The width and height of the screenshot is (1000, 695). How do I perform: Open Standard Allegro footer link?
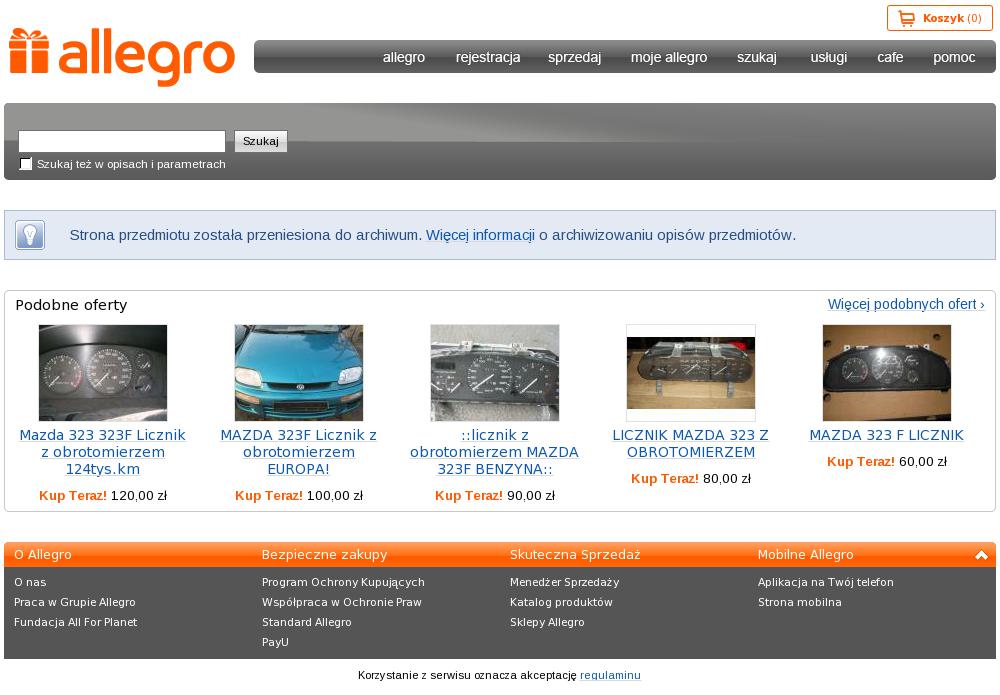[x=307, y=622]
